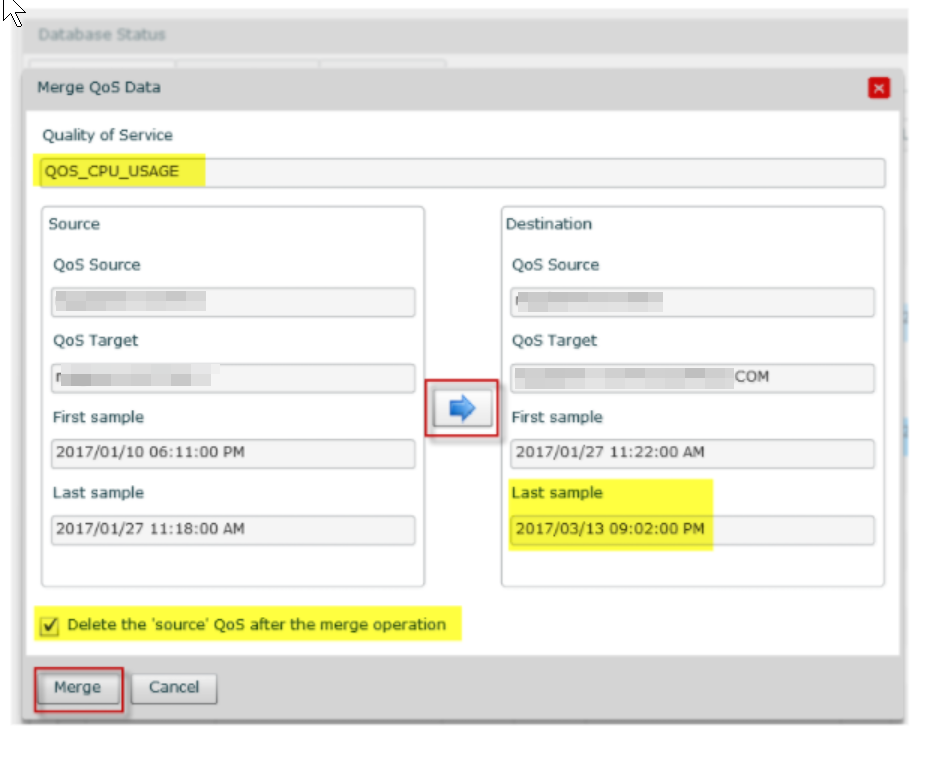
Task: Select the Source panel QoS Target field
Action: click(x=232, y=378)
